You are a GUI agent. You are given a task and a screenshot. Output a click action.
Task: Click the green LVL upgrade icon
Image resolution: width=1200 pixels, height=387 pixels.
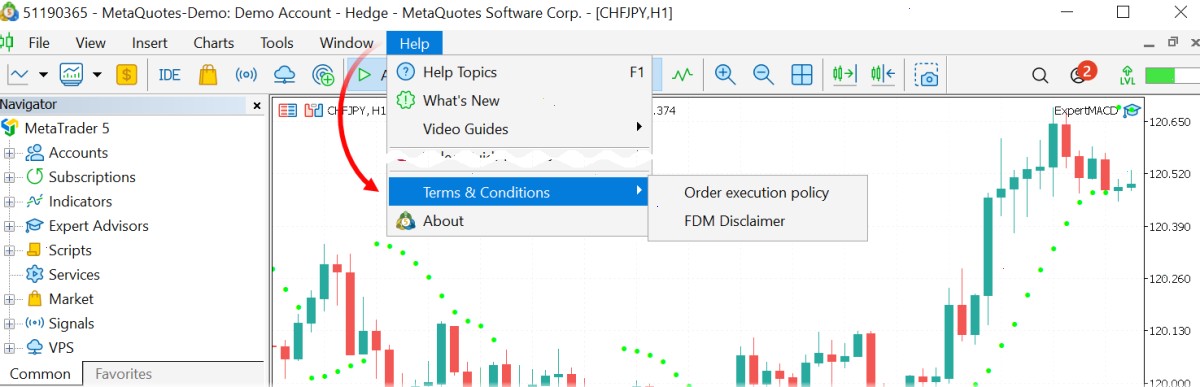[x=1127, y=75]
